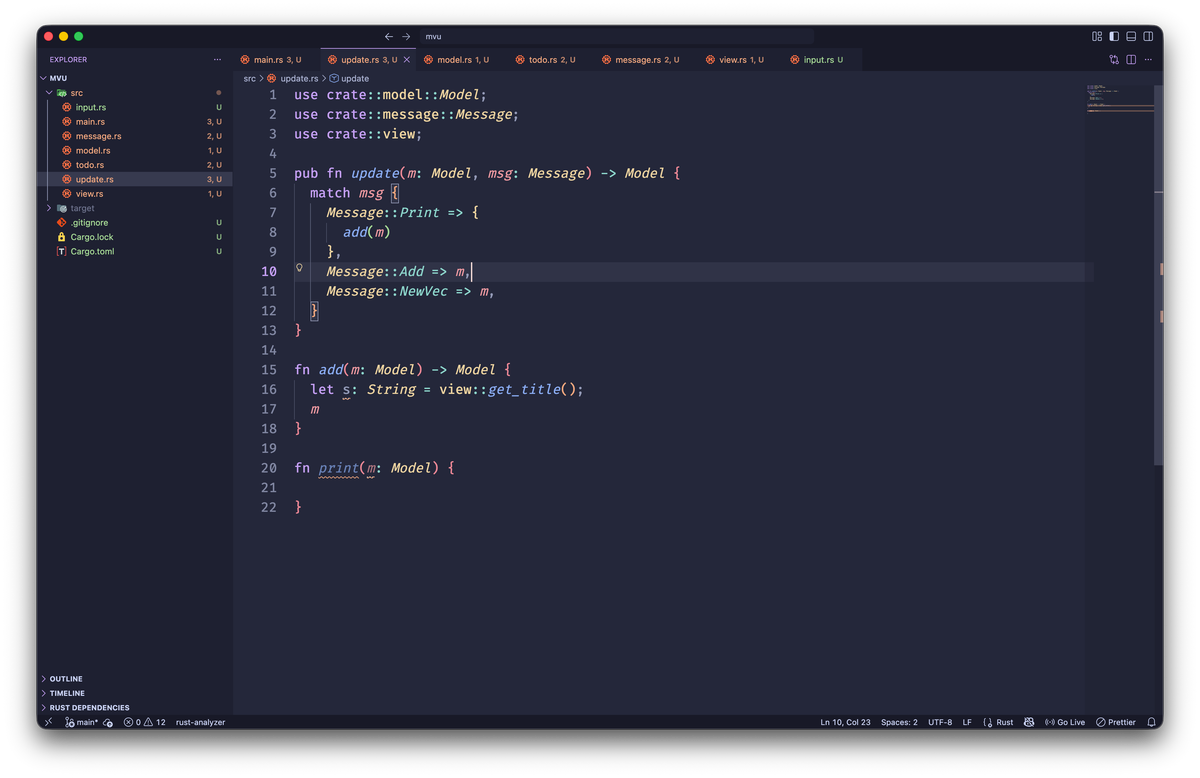This screenshot has width=1200, height=778.
Task: Open remote window icon in status bar
Action: click(48, 722)
